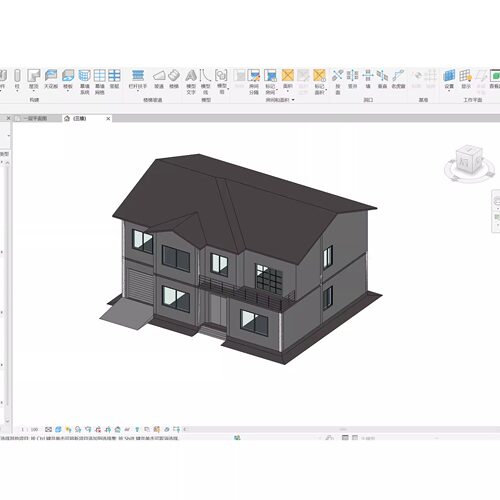Select the Ramp (坡道) tool
Viewport: 500px width, 500px height.
tap(159, 79)
